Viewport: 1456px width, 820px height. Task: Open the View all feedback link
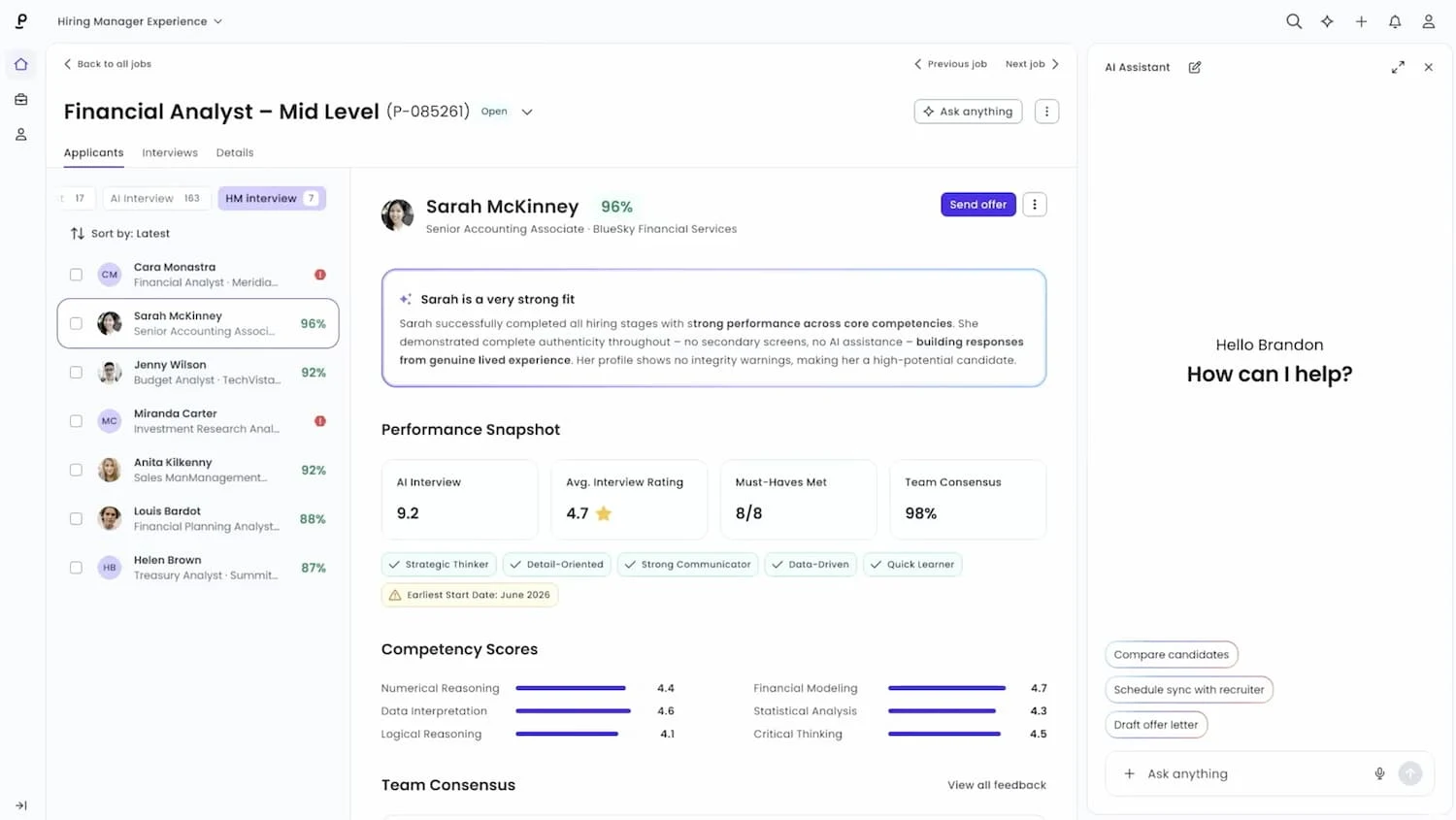tap(997, 785)
